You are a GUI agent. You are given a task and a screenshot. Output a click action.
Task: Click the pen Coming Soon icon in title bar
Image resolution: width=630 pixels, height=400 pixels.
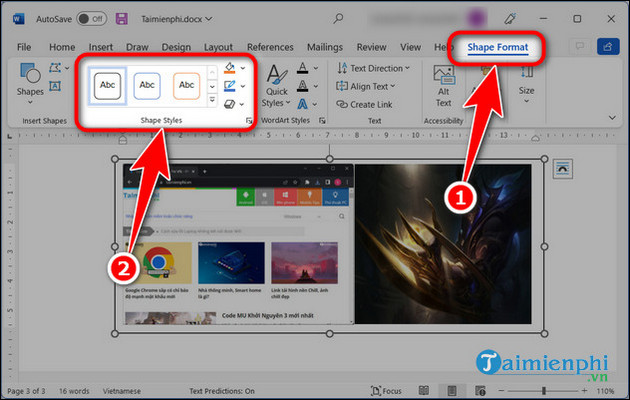510,18
